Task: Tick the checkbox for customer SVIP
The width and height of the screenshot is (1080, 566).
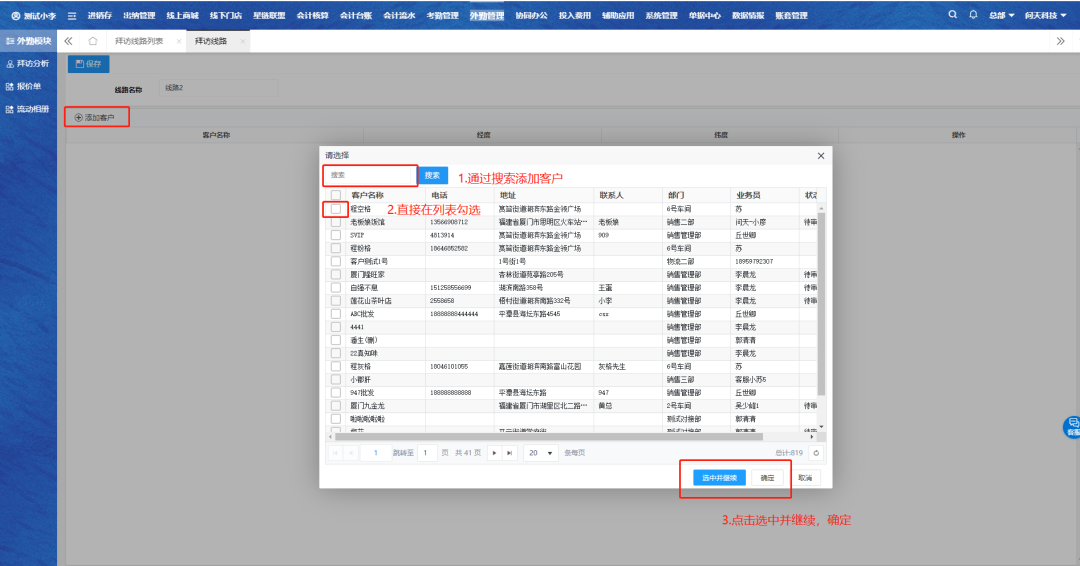Action: (x=336, y=235)
